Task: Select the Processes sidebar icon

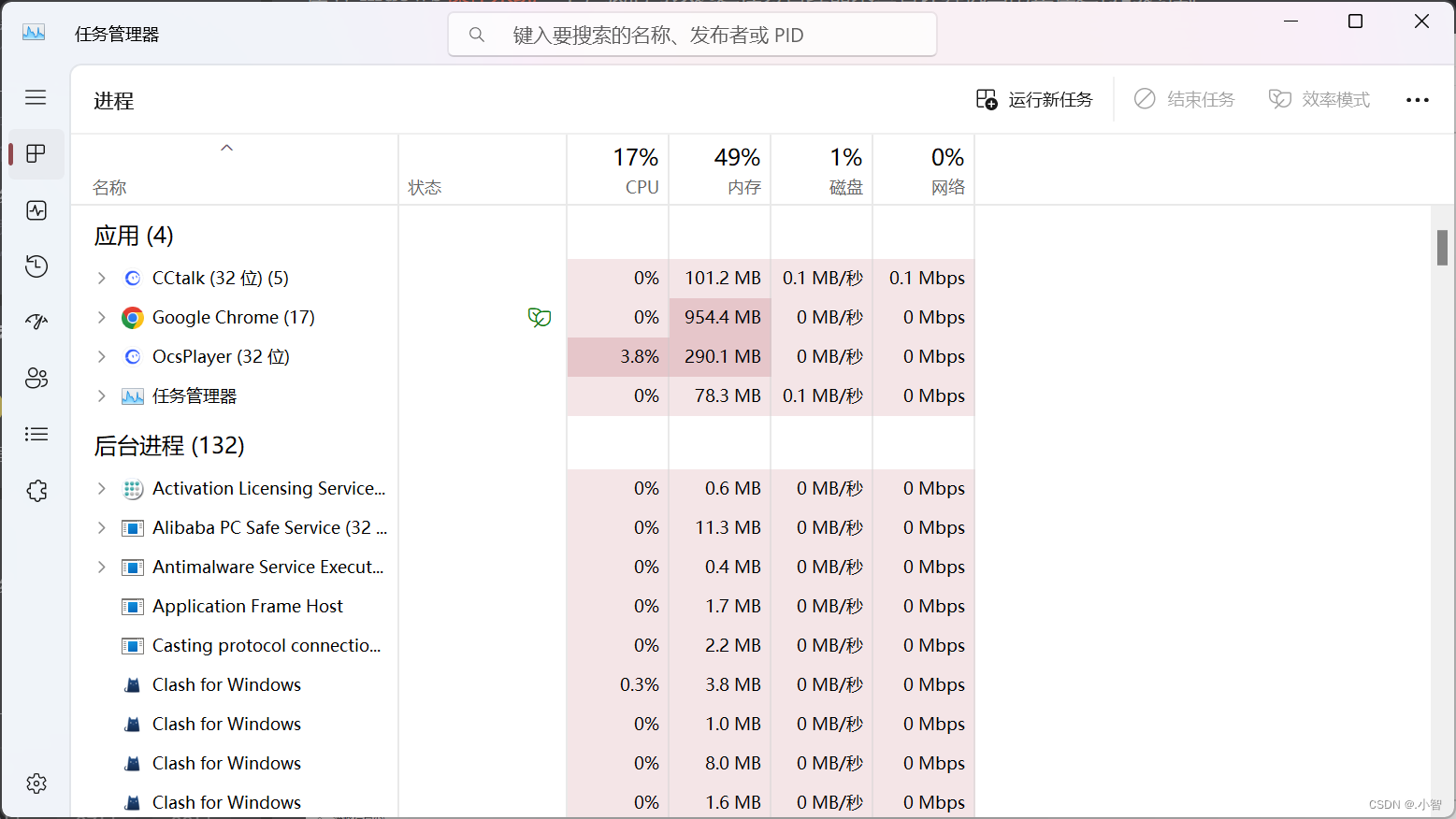Action: tap(36, 154)
